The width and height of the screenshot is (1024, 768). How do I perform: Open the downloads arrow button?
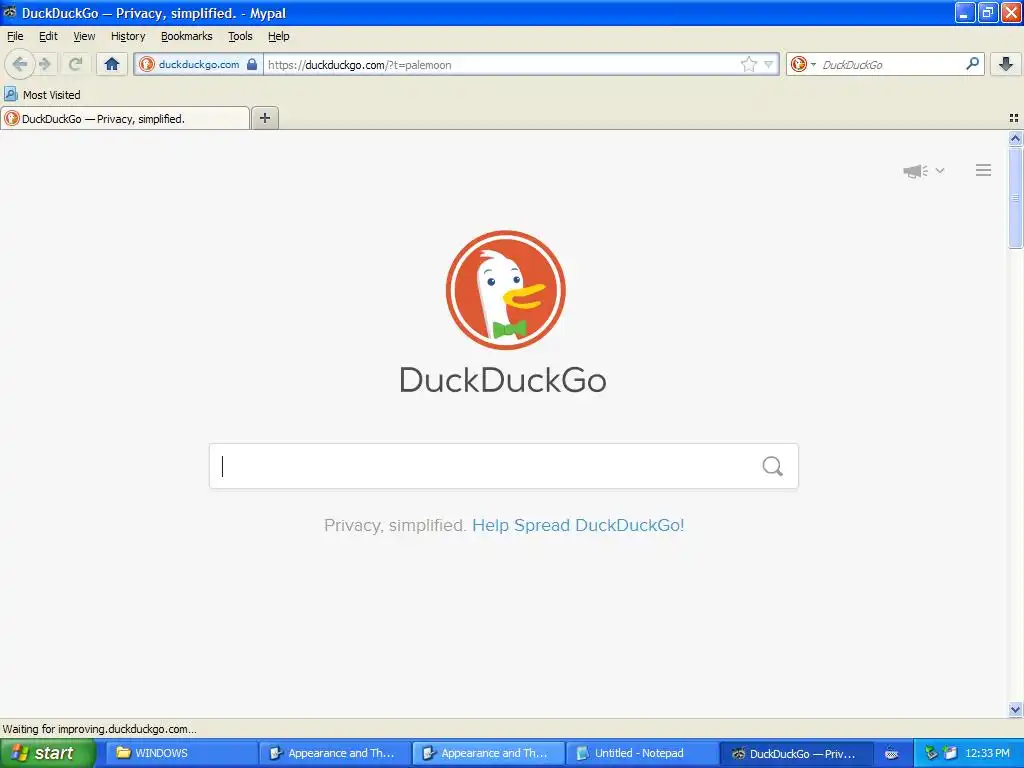(x=1006, y=64)
